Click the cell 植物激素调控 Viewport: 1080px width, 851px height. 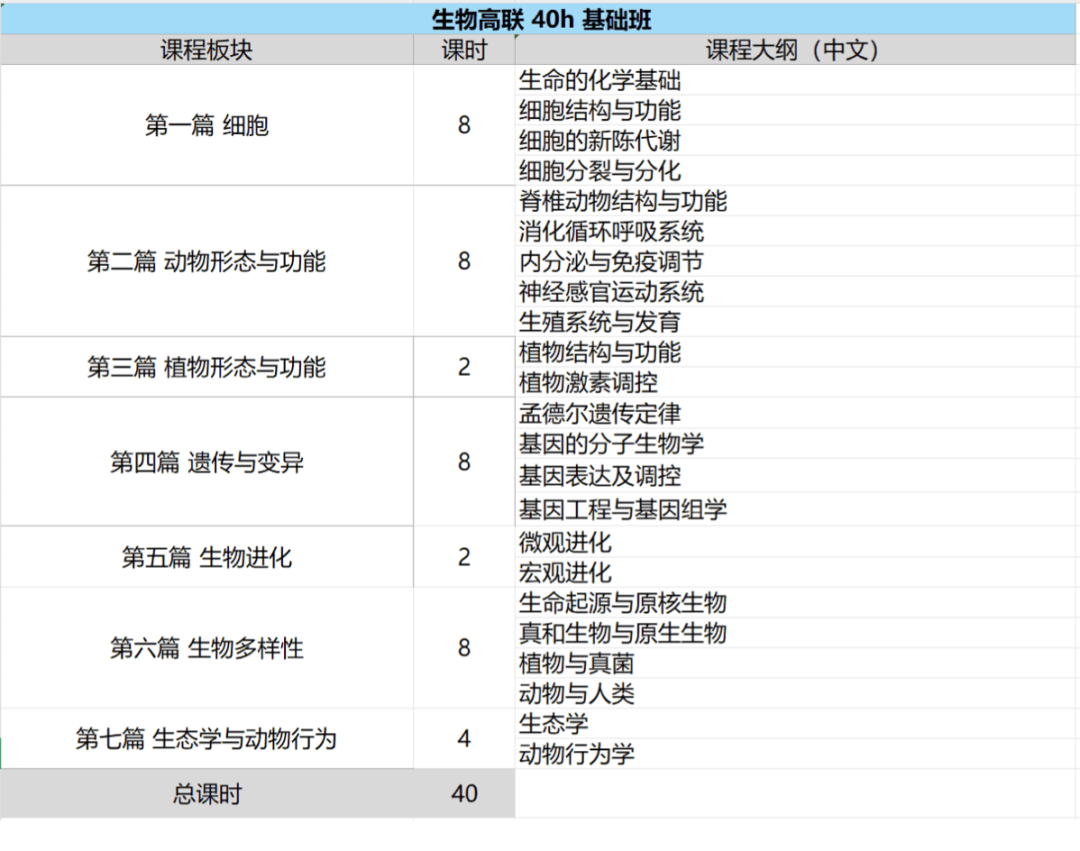pyautogui.click(x=795, y=382)
